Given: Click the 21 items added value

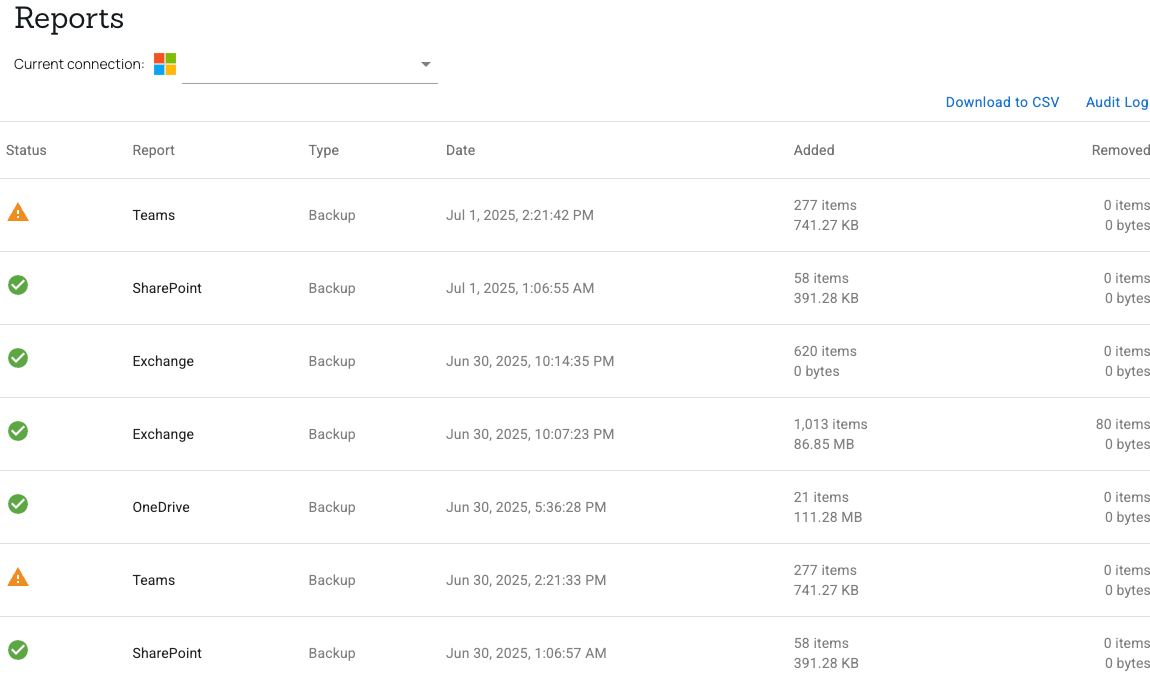Looking at the screenshot, I should click(821, 497).
